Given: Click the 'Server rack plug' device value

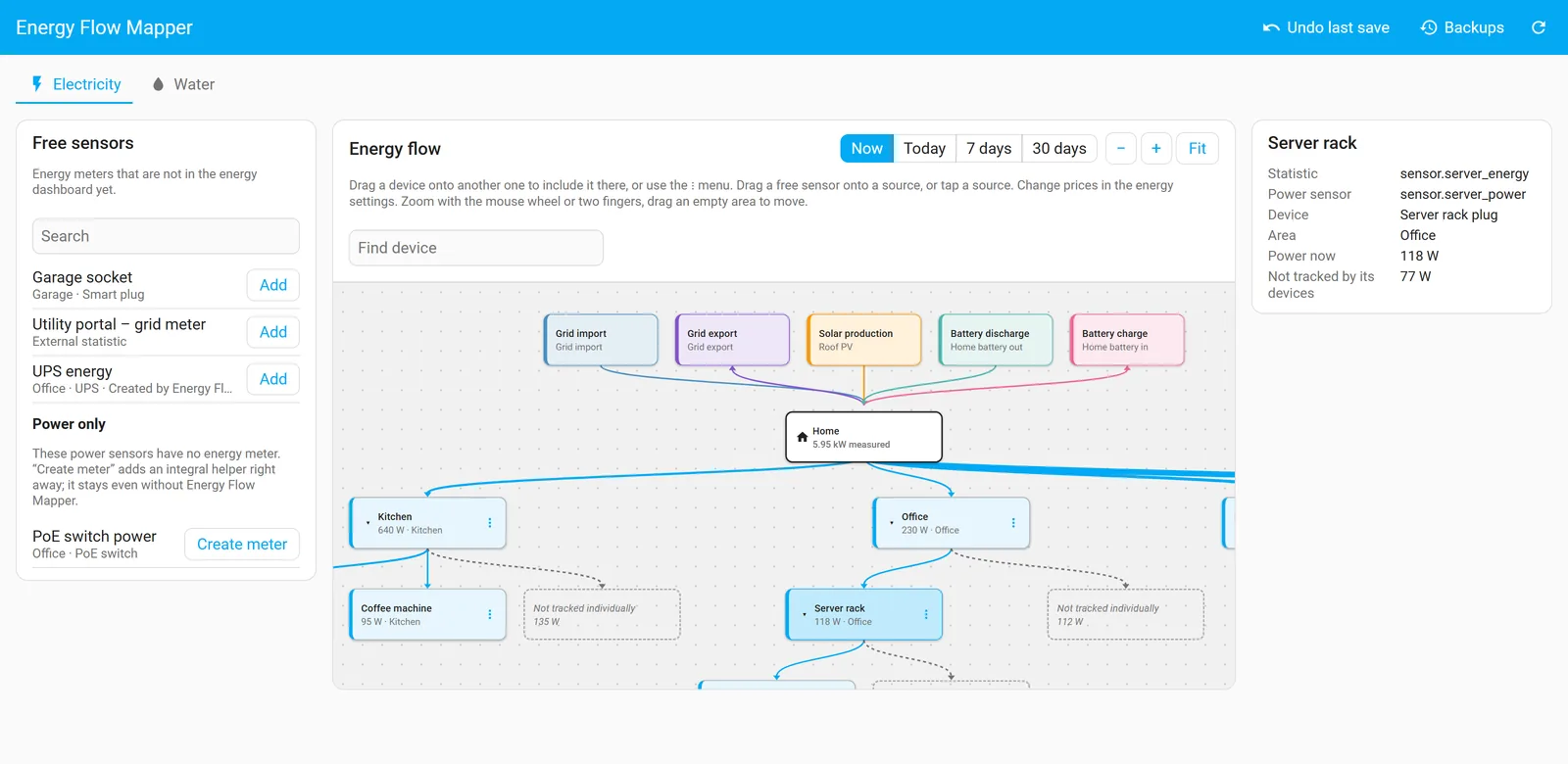Looking at the screenshot, I should tap(1448, 215).
